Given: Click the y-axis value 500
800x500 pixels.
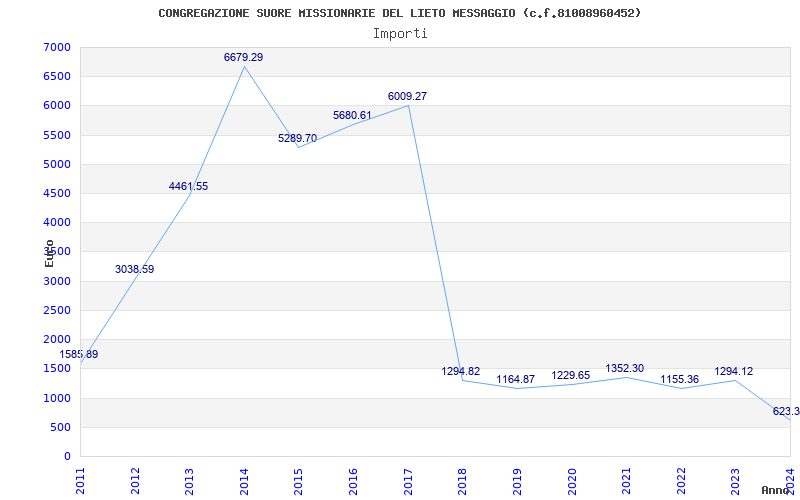Looking at the screenshot, I should click(x=63, y=427).
